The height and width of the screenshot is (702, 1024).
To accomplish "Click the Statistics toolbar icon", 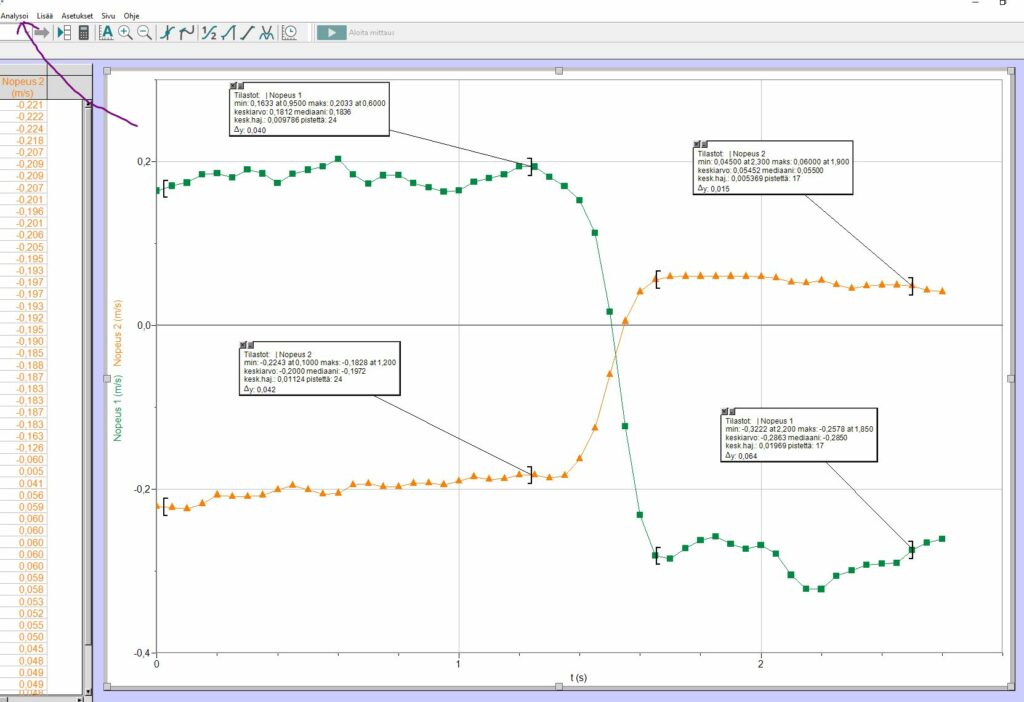I will point(209,32).
